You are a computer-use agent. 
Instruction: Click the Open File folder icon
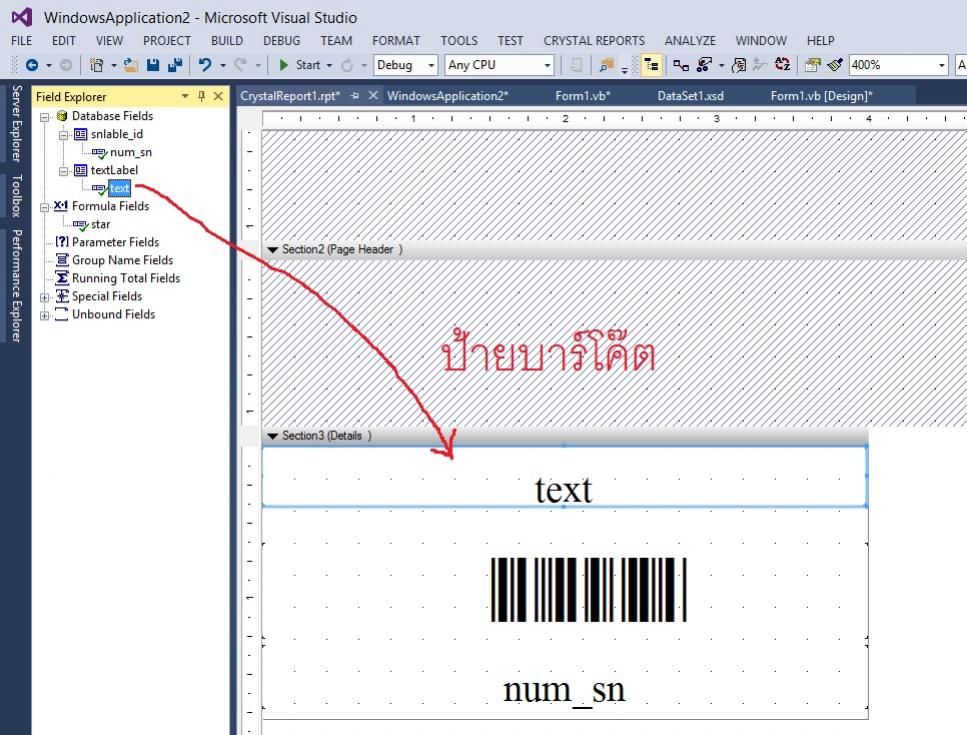(130, 65)
